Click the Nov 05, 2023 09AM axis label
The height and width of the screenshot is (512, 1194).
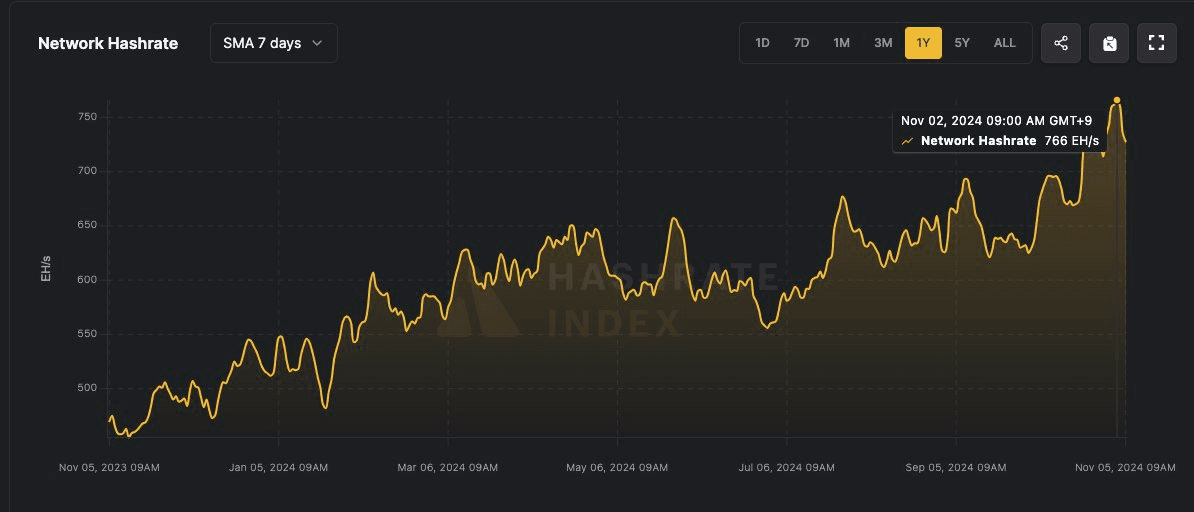tap(109, 467)
